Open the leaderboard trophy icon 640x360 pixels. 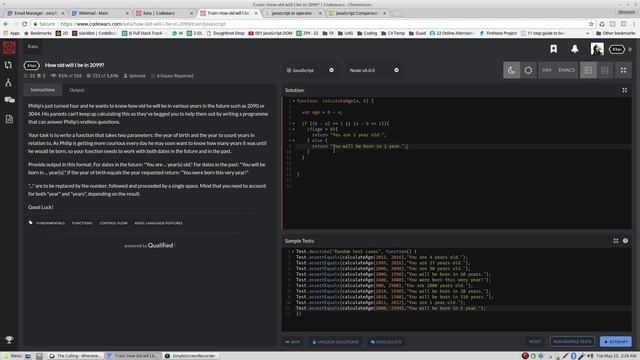pos(9,340)
